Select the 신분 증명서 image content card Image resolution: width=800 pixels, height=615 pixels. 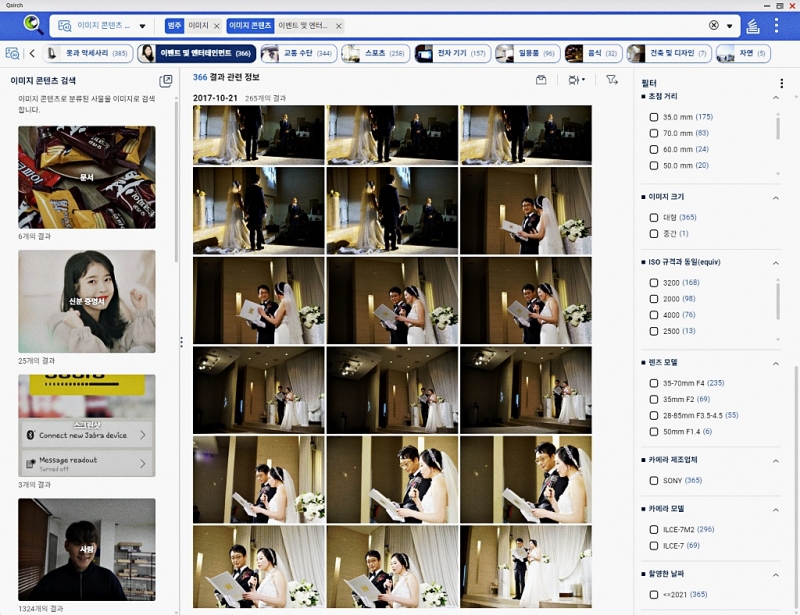pos(87,301)
